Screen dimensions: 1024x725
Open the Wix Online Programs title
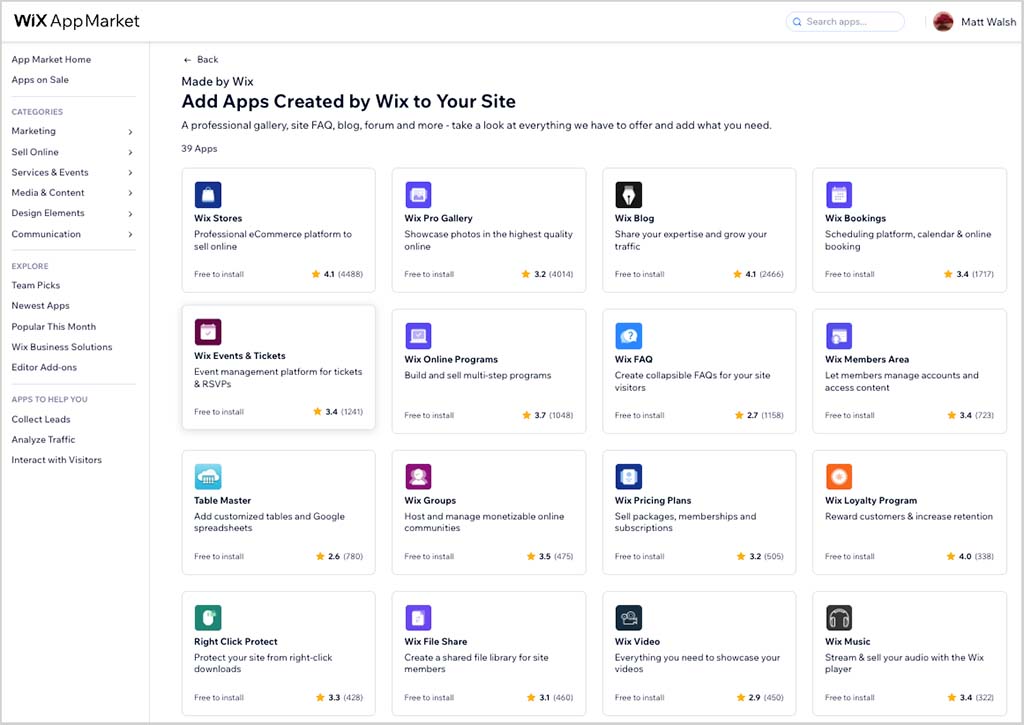click(451, 359)
